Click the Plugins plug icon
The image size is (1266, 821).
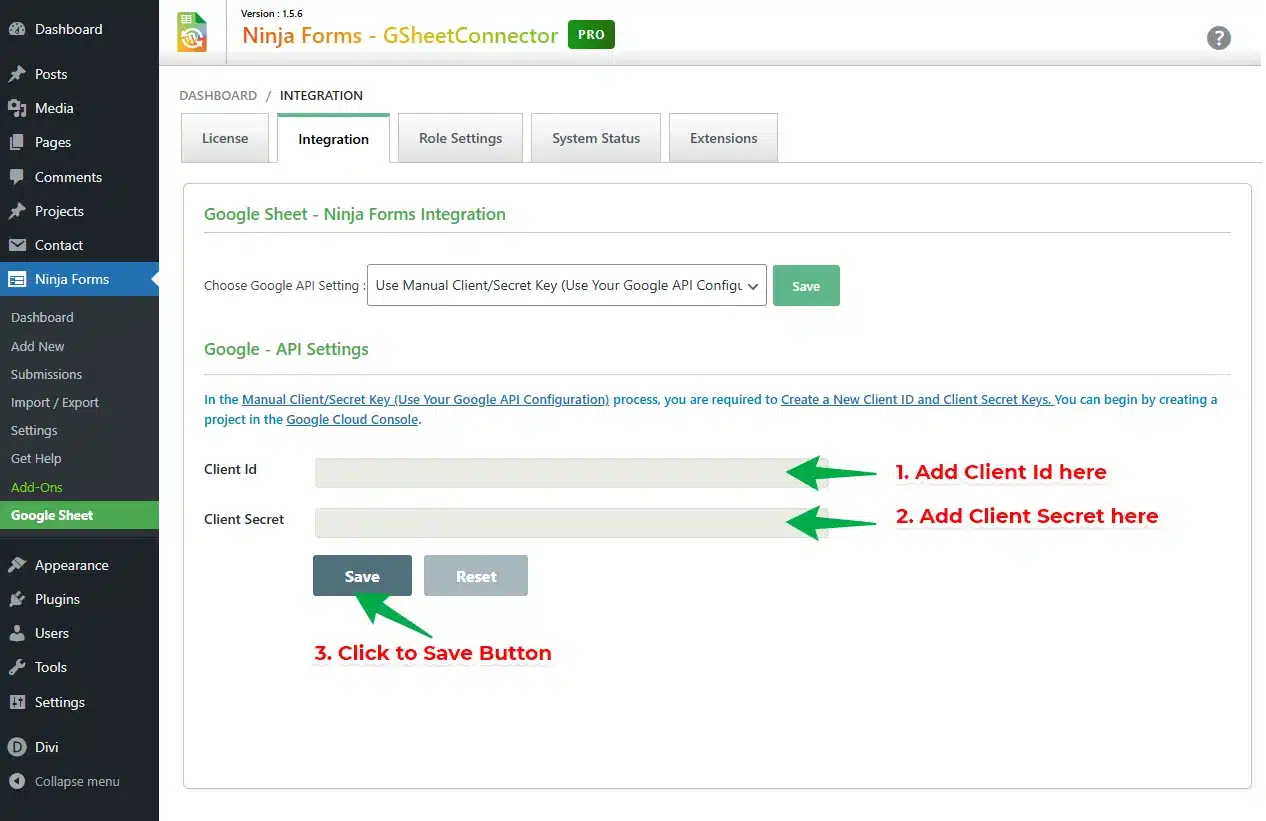coord(17,599)
